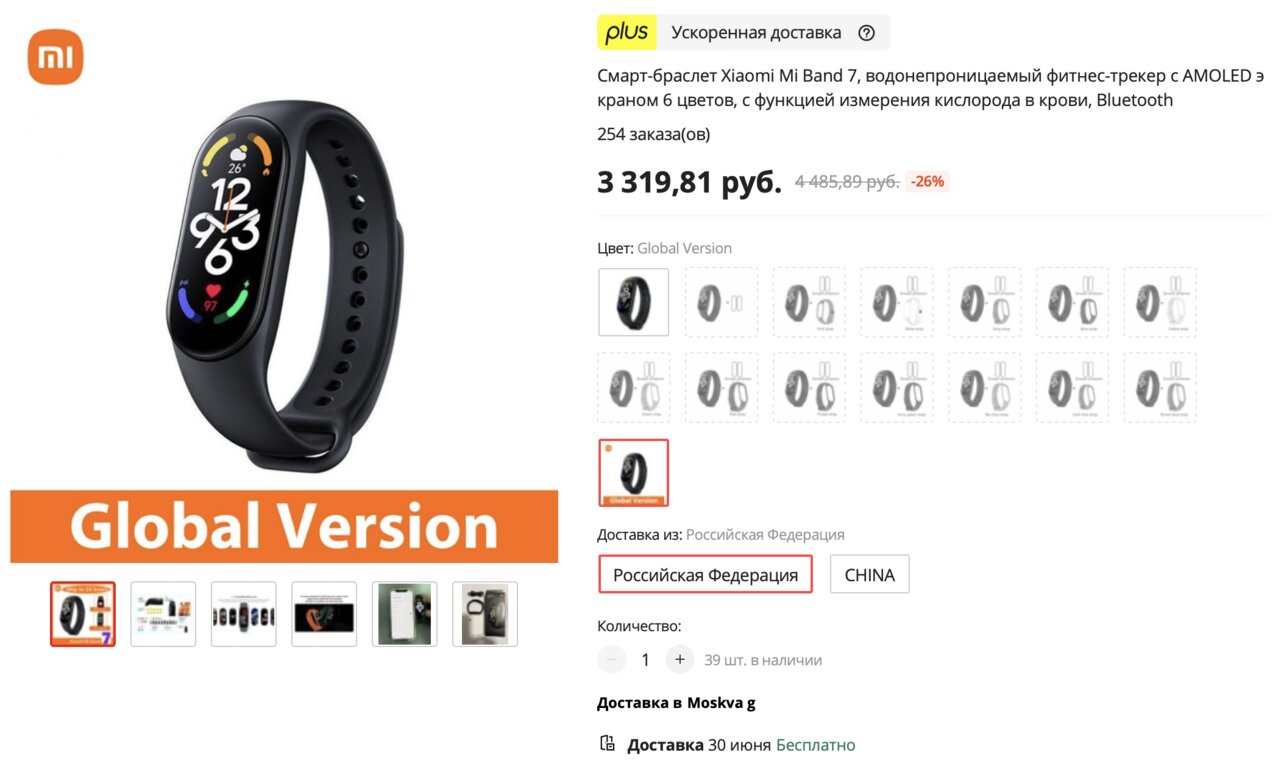Increase quantity with the plus button

pos(680,659)
